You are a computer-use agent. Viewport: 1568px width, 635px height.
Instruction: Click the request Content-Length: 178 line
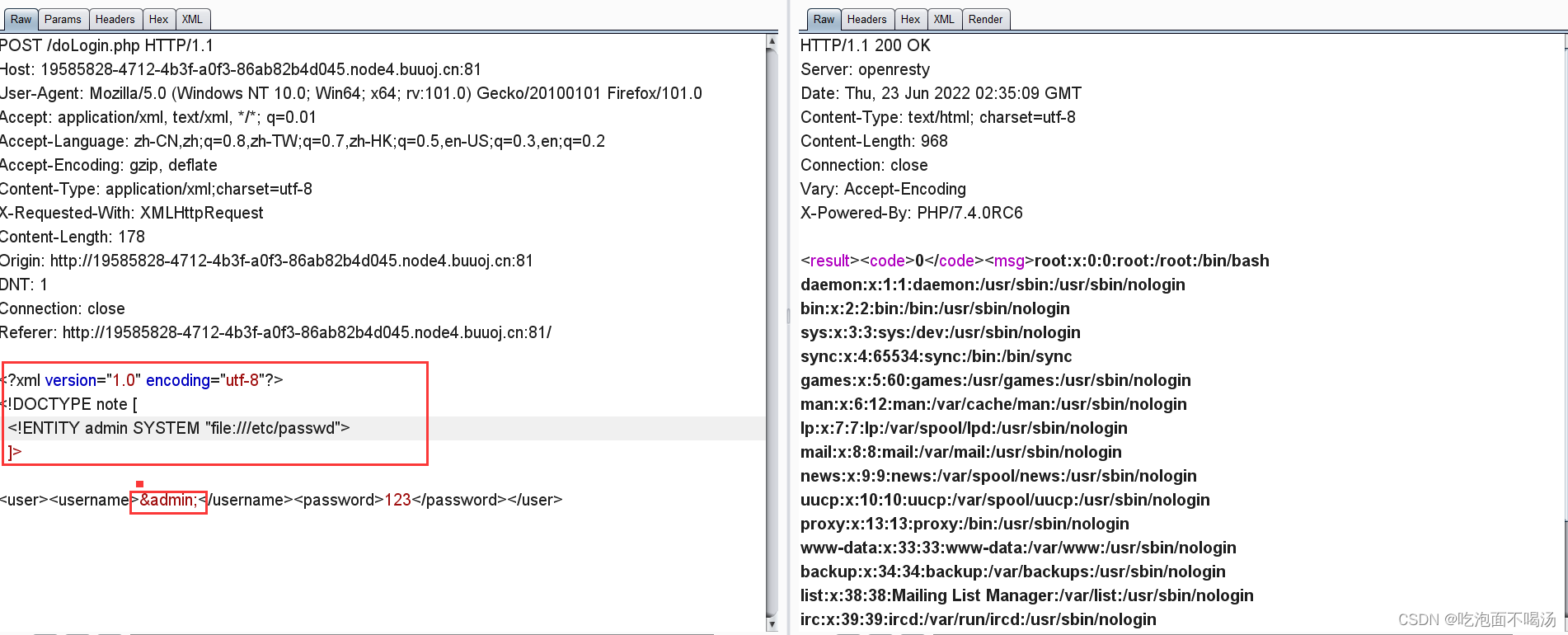[72, 237]
